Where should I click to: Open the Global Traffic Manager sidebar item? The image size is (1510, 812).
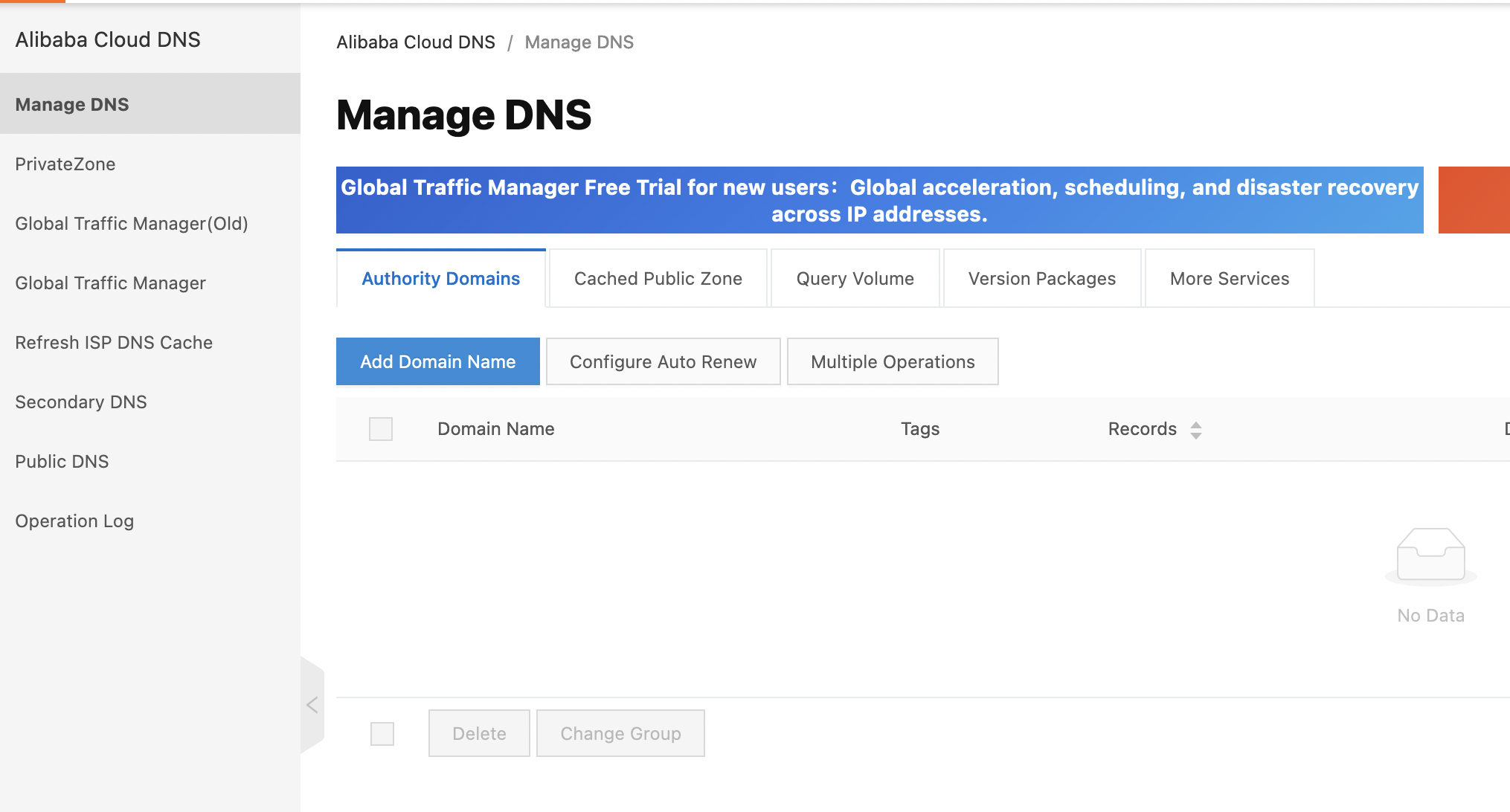[150, 283]
